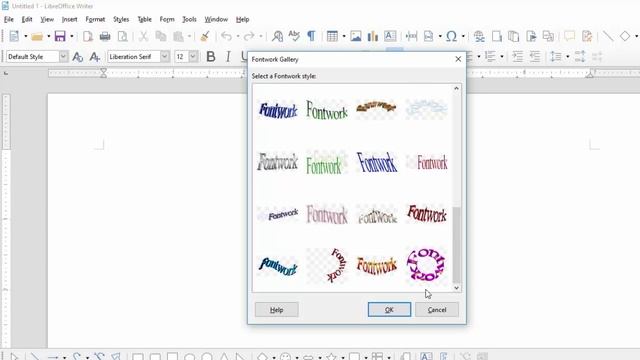The width and height of the screenshot is (640, 360).
Task: Close the Fontwork Gallery dialog
Action: tap(458, 59)
